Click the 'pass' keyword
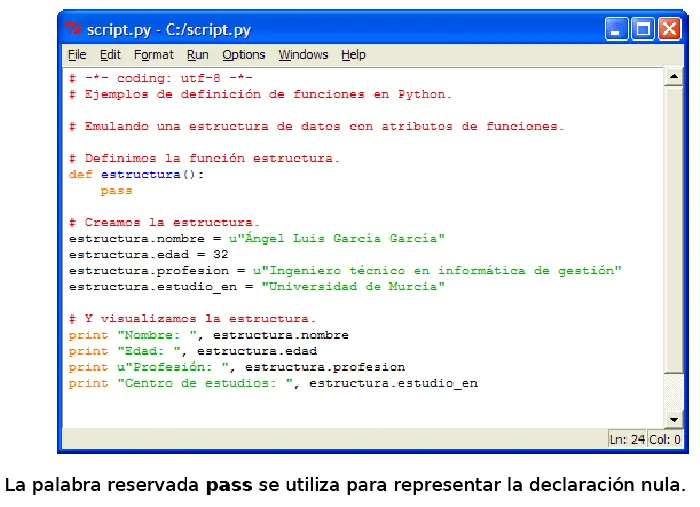Viewport: 700px width, 507px height. click(x=116, y=191)
